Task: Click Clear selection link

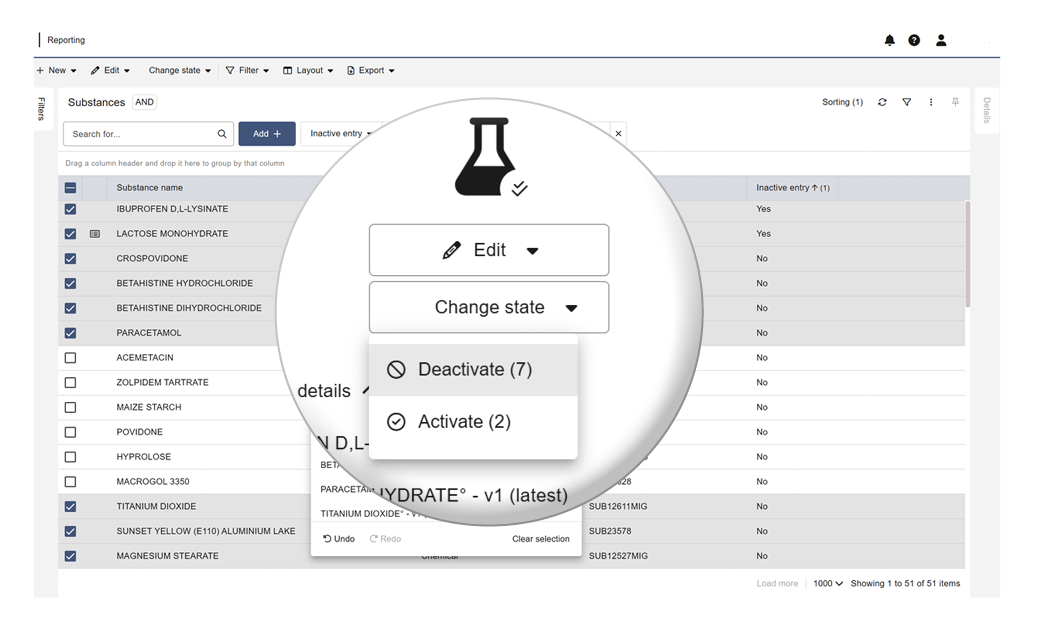Action: [540, 539]
